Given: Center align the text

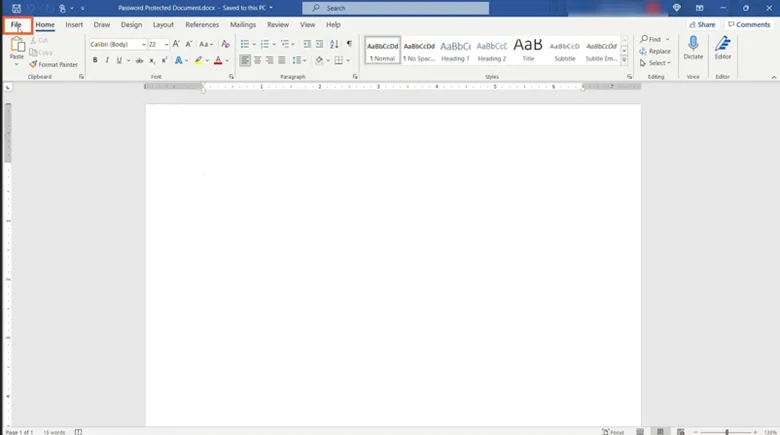Looking at the screenshot, I should tap(257, 60).
